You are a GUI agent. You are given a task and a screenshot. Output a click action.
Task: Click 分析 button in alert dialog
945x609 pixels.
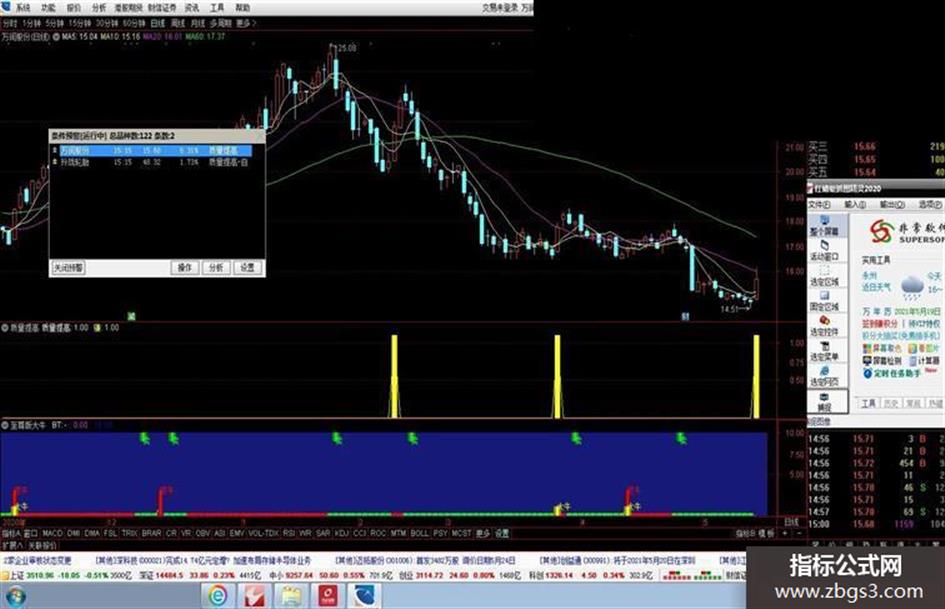216,267
